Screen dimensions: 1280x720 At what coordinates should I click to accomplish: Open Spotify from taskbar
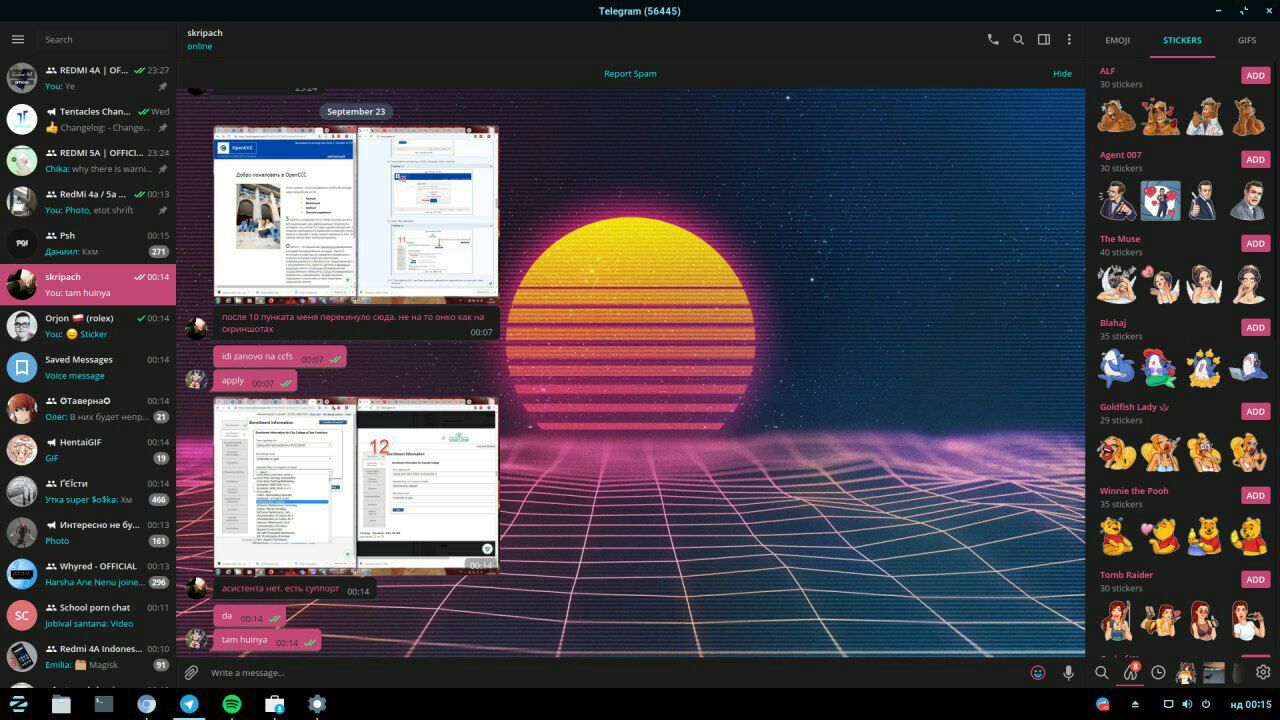231,704
